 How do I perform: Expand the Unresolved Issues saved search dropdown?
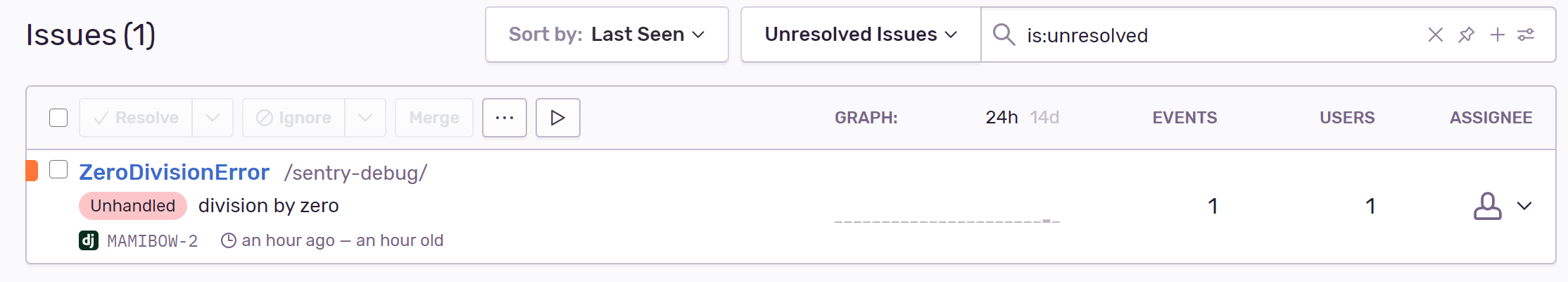[860, 35]
